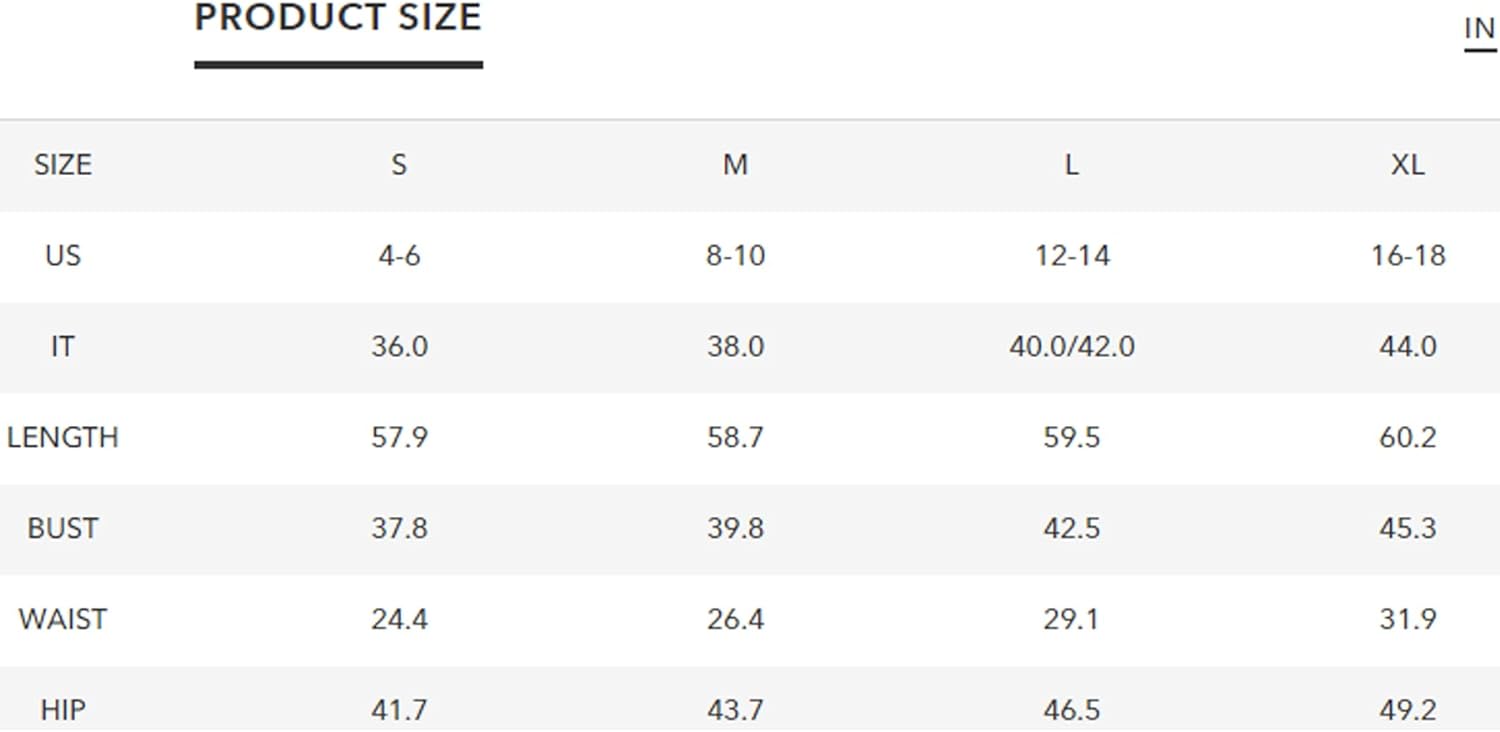Viewport: 1500px width, 732px height.
Task: Click the M size column header
Action: point(735,165)
